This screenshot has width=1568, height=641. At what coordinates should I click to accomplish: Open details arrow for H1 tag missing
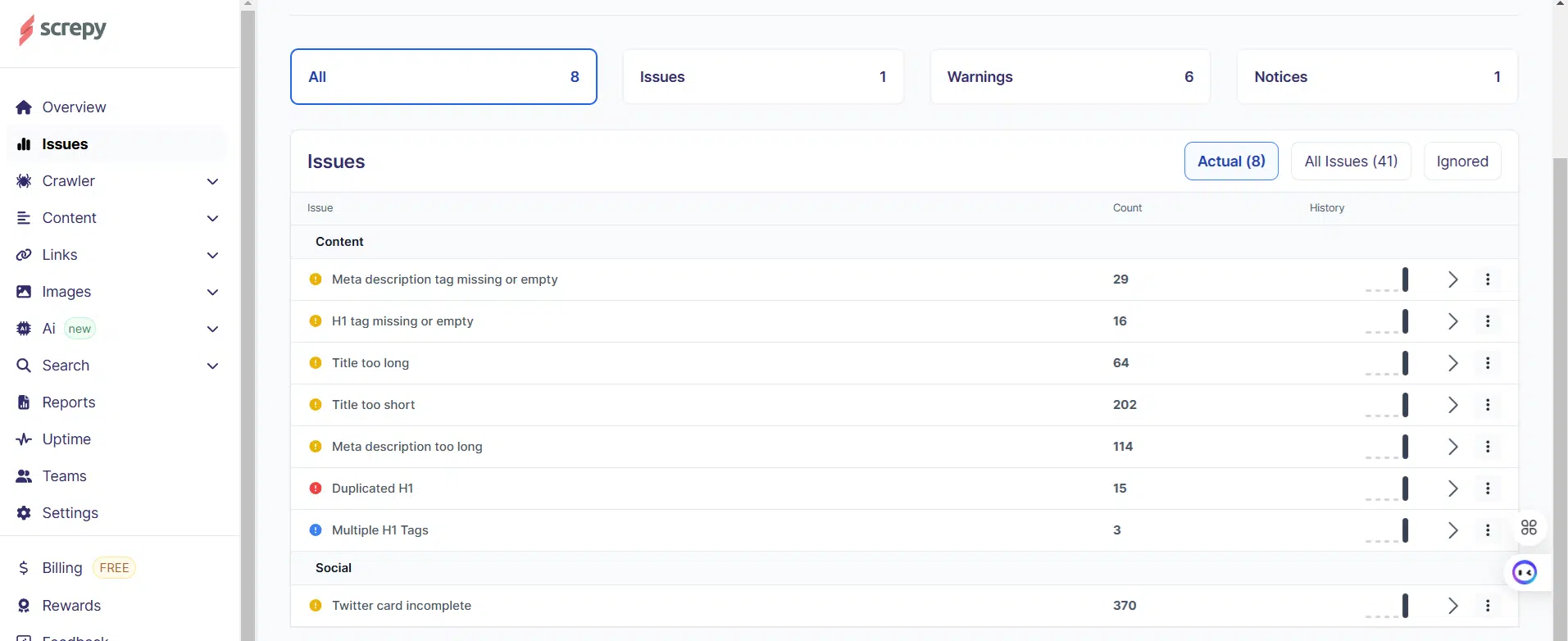[x=1452, y=321]
